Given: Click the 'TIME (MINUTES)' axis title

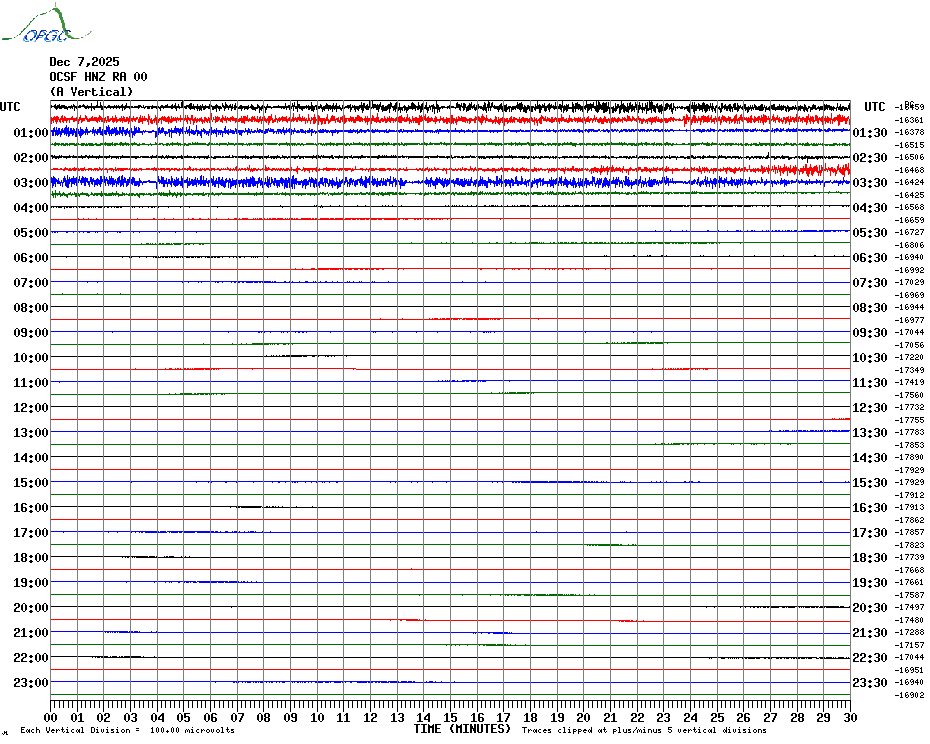Looking at the screenshot, I should pyautogui.click(x=462, y=729).
